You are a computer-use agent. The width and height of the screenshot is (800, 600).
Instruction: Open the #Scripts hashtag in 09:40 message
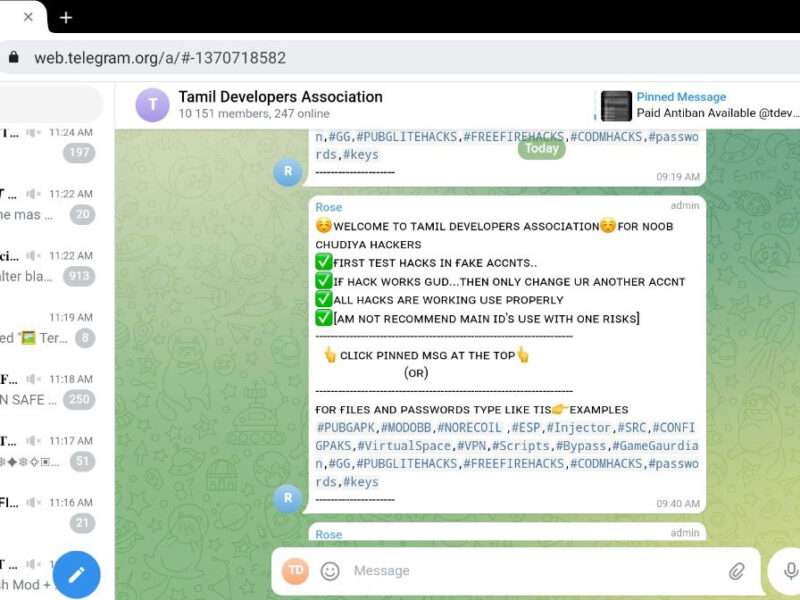520,446
